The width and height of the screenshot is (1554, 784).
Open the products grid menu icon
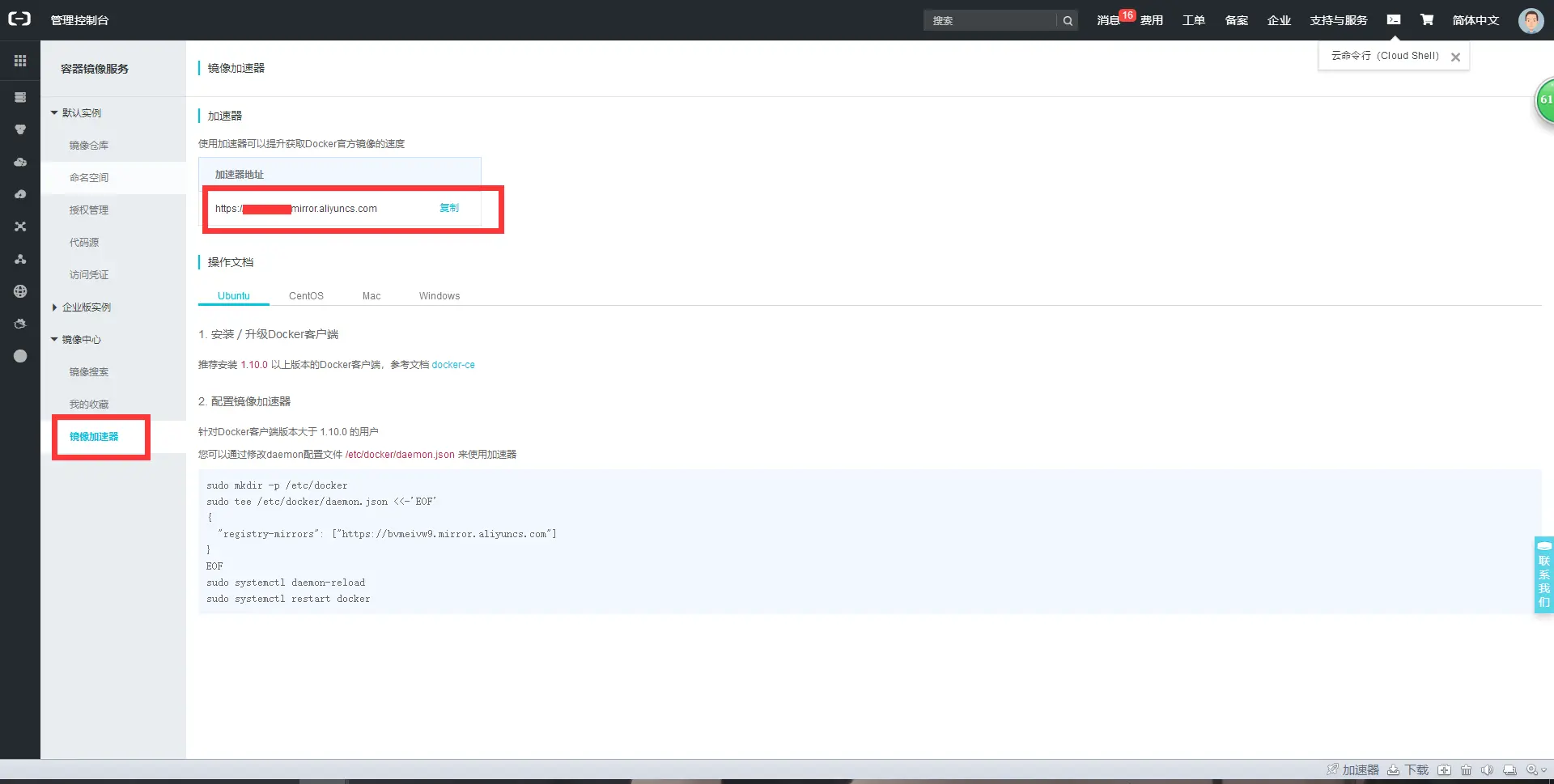(x=20, y=61)
